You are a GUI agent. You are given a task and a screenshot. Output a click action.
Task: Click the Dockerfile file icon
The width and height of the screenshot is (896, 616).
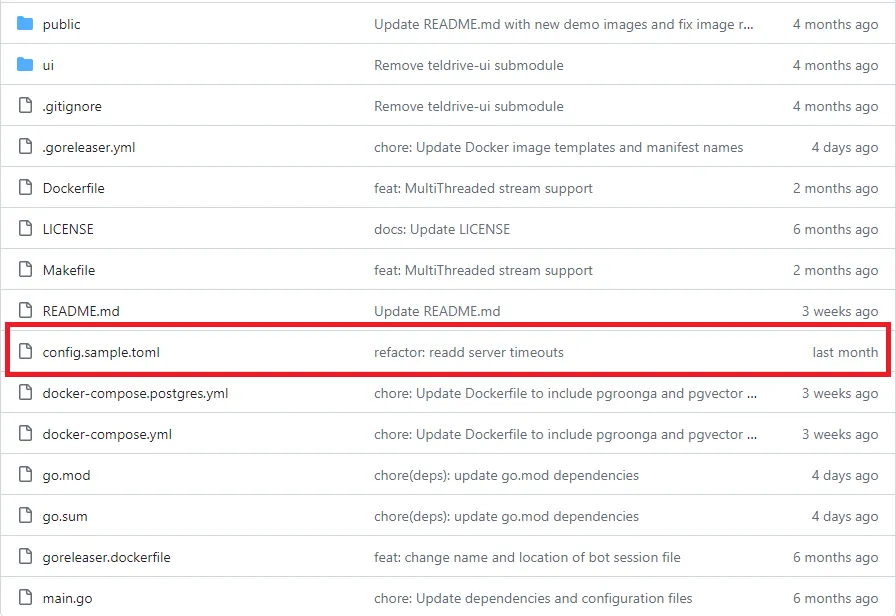coord(25,188)
